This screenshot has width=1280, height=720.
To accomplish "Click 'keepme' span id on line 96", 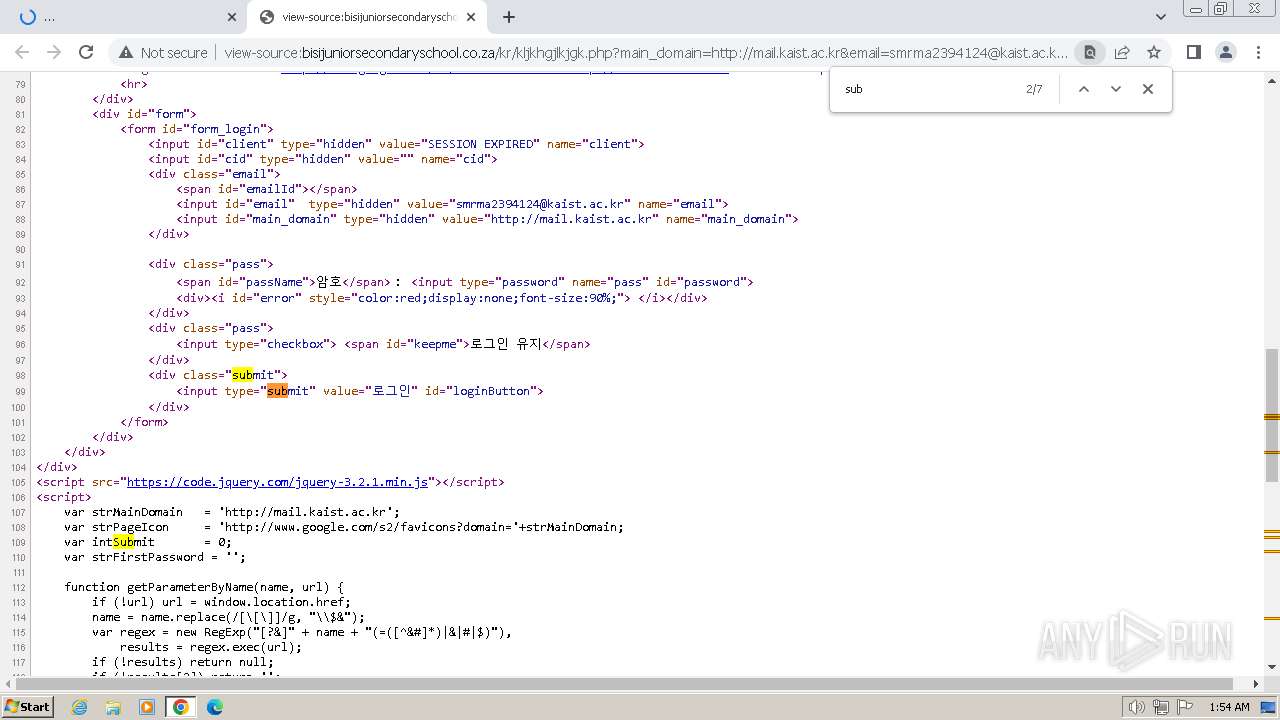I will pos(435,344).
